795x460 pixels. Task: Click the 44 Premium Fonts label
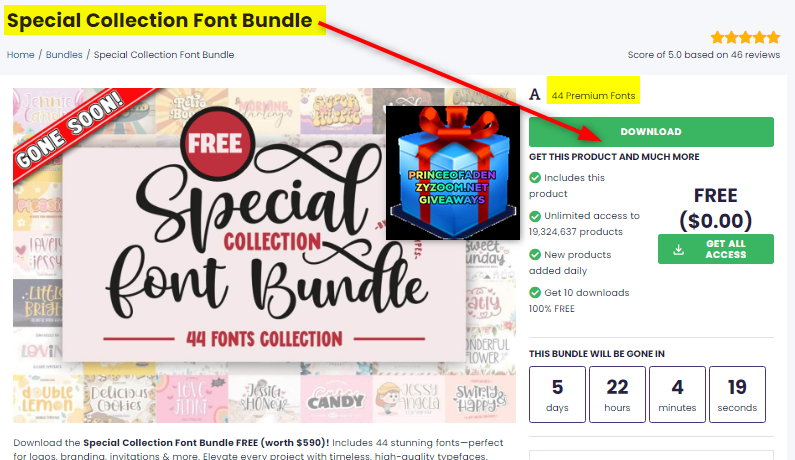(x=593, y=95)
